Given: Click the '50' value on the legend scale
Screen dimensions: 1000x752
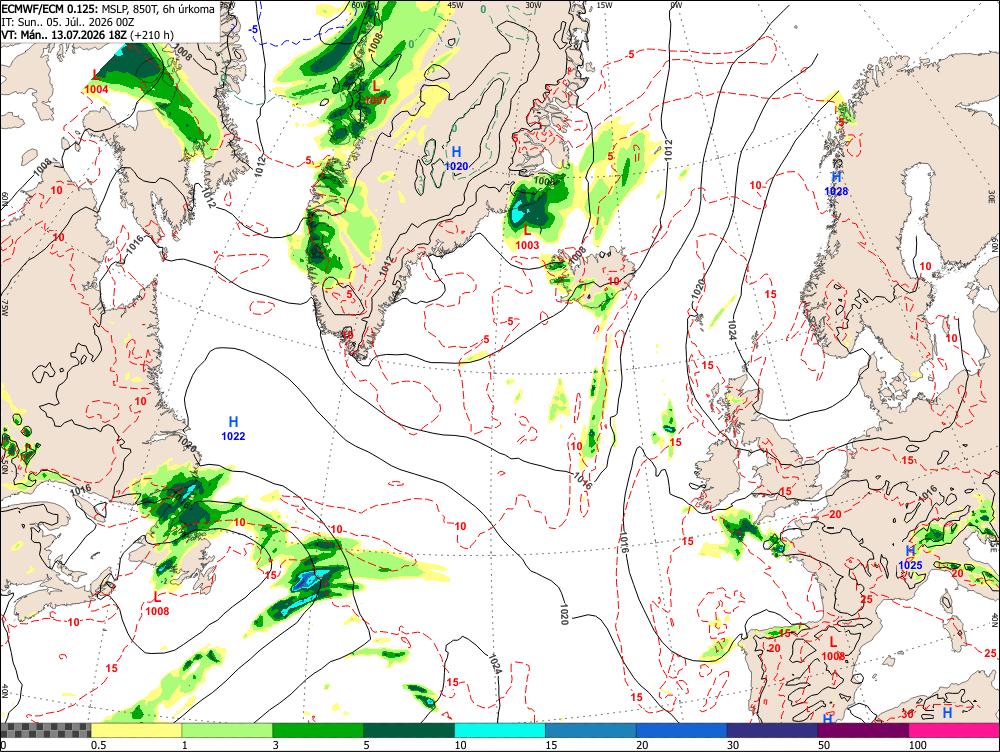Looking at the screenshot, I should (824, 745).
